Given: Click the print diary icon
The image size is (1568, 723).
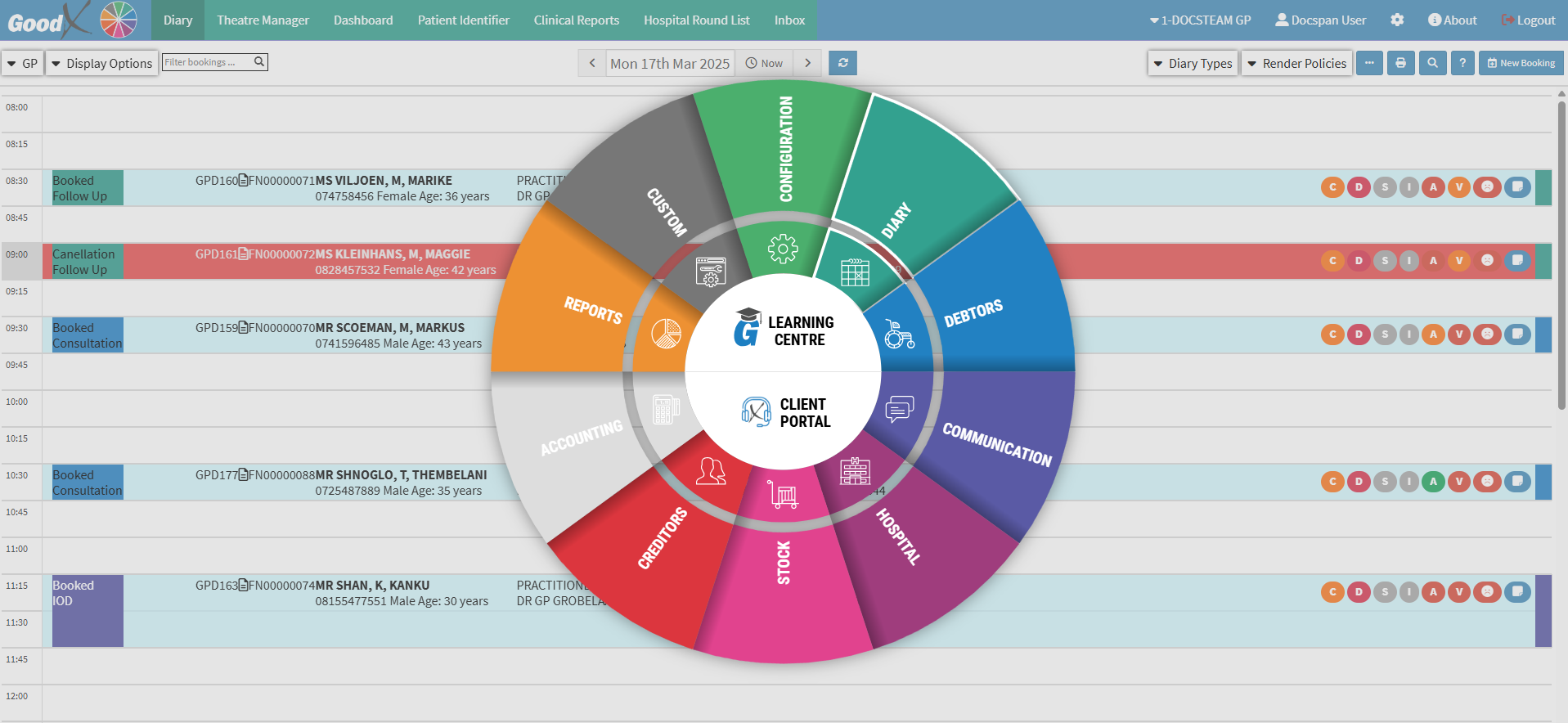Looking at the screenshot, I should pos(1400,63).
